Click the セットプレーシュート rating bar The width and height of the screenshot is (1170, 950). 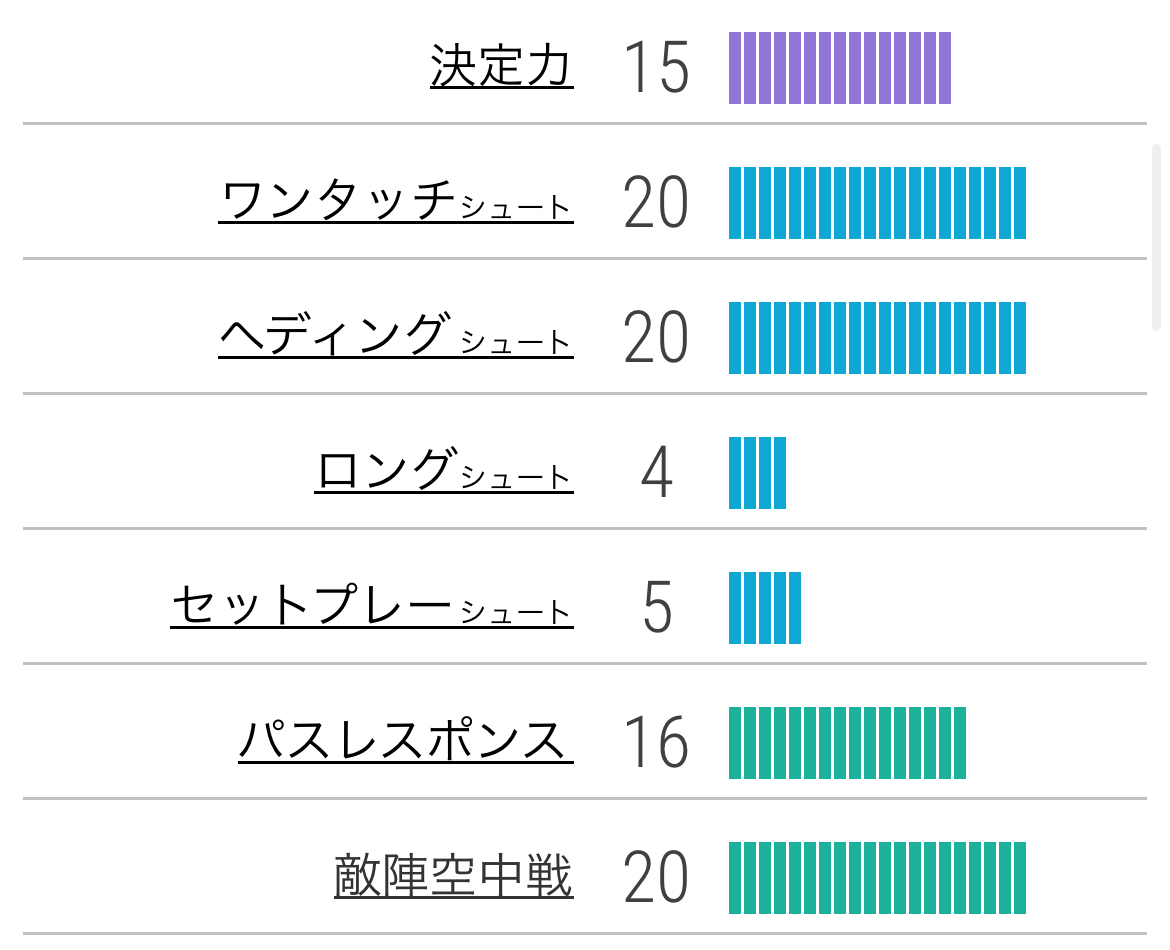coord(765,608)
